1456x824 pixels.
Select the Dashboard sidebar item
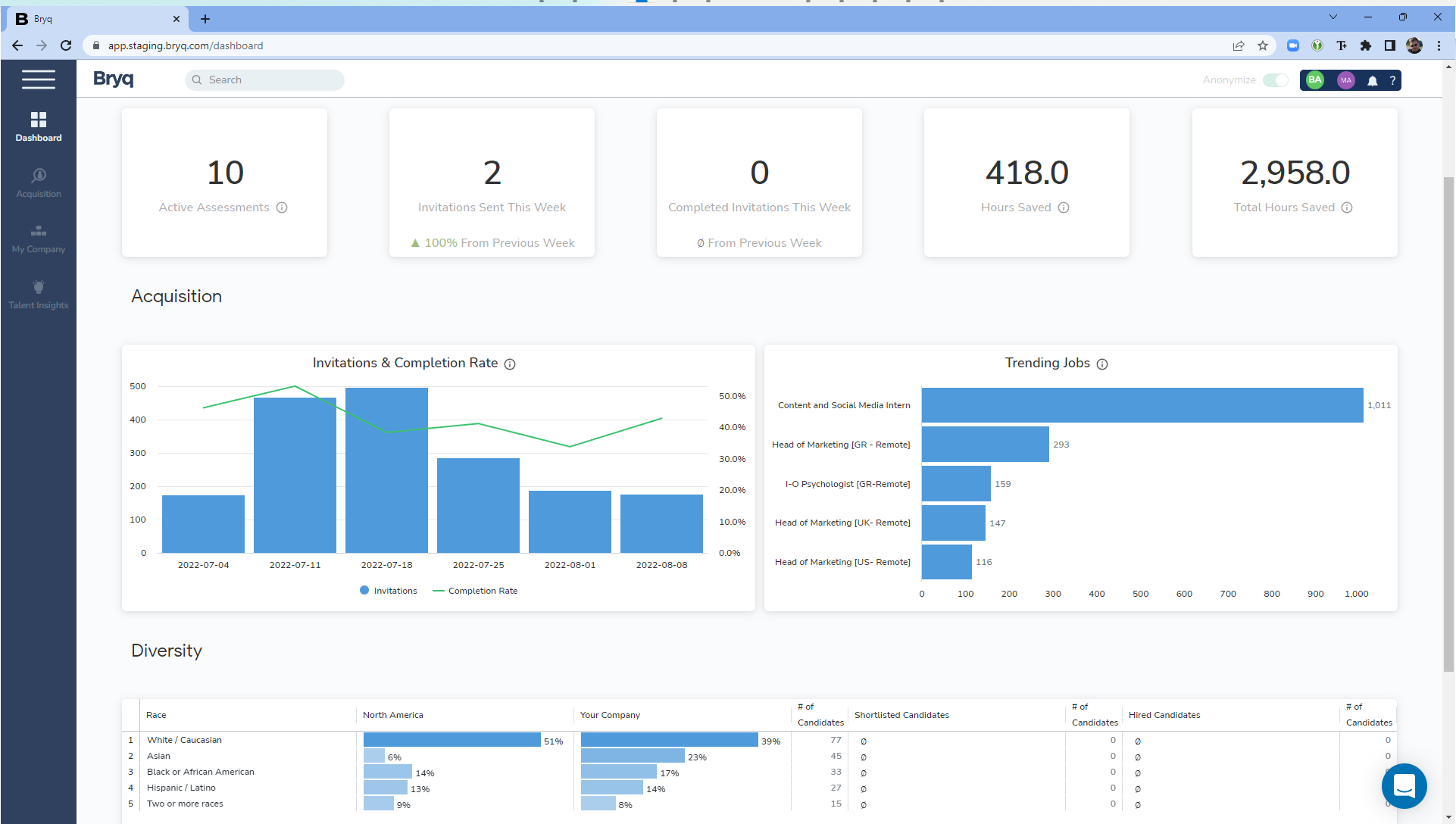(x=39, y=126)
